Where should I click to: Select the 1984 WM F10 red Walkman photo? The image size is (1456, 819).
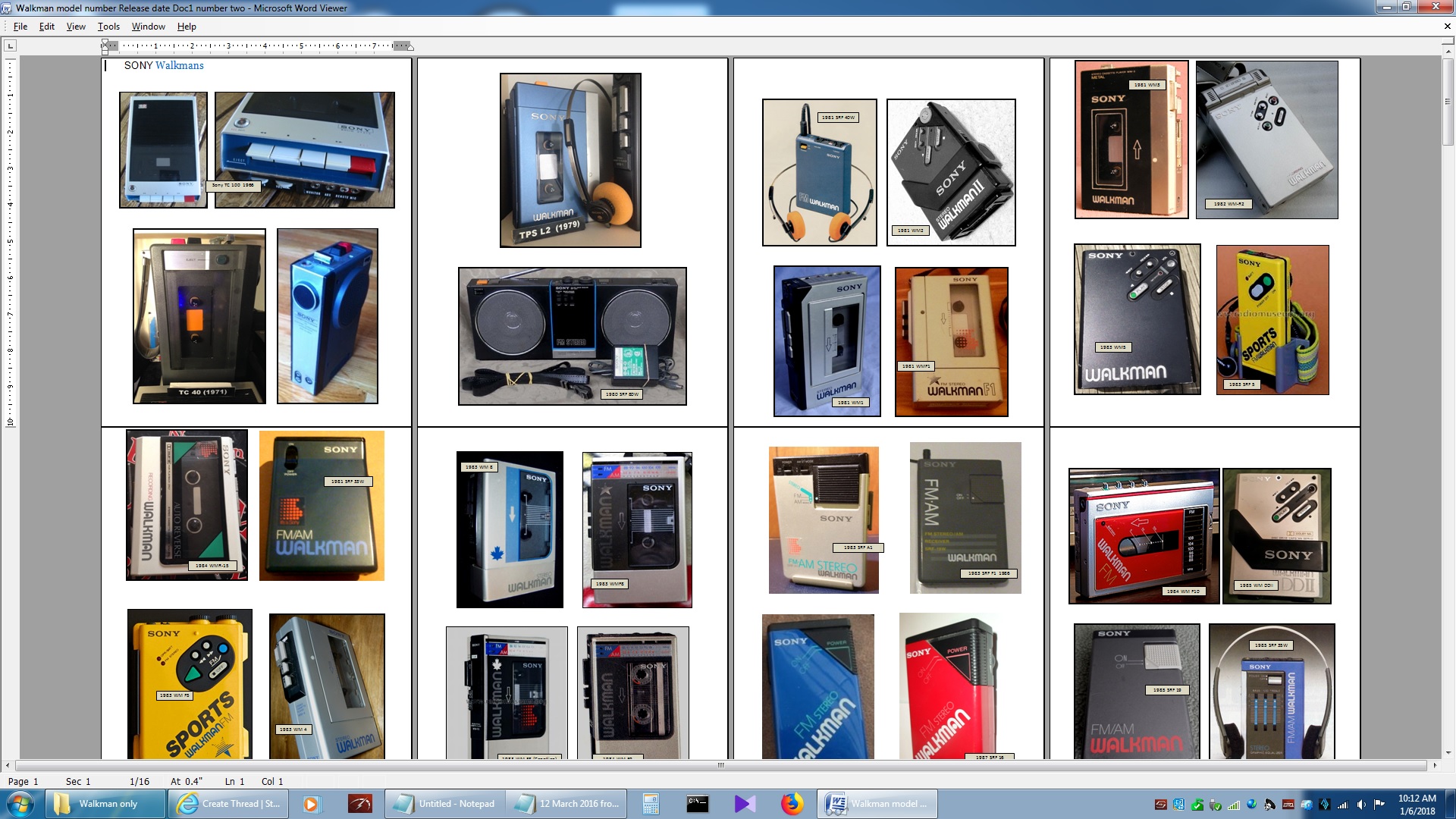point(1144,536)
